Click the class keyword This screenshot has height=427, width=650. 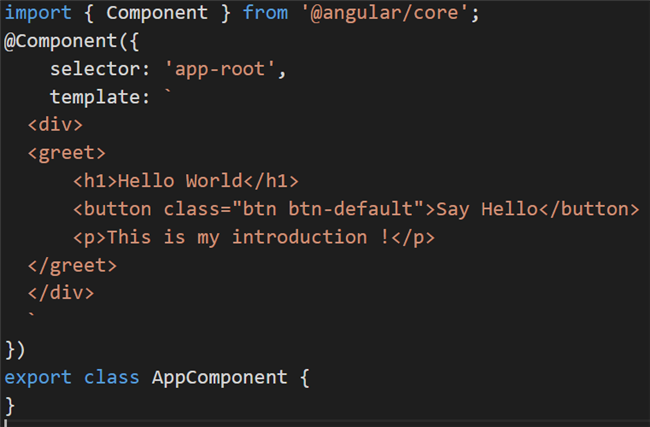pos(111,377)
